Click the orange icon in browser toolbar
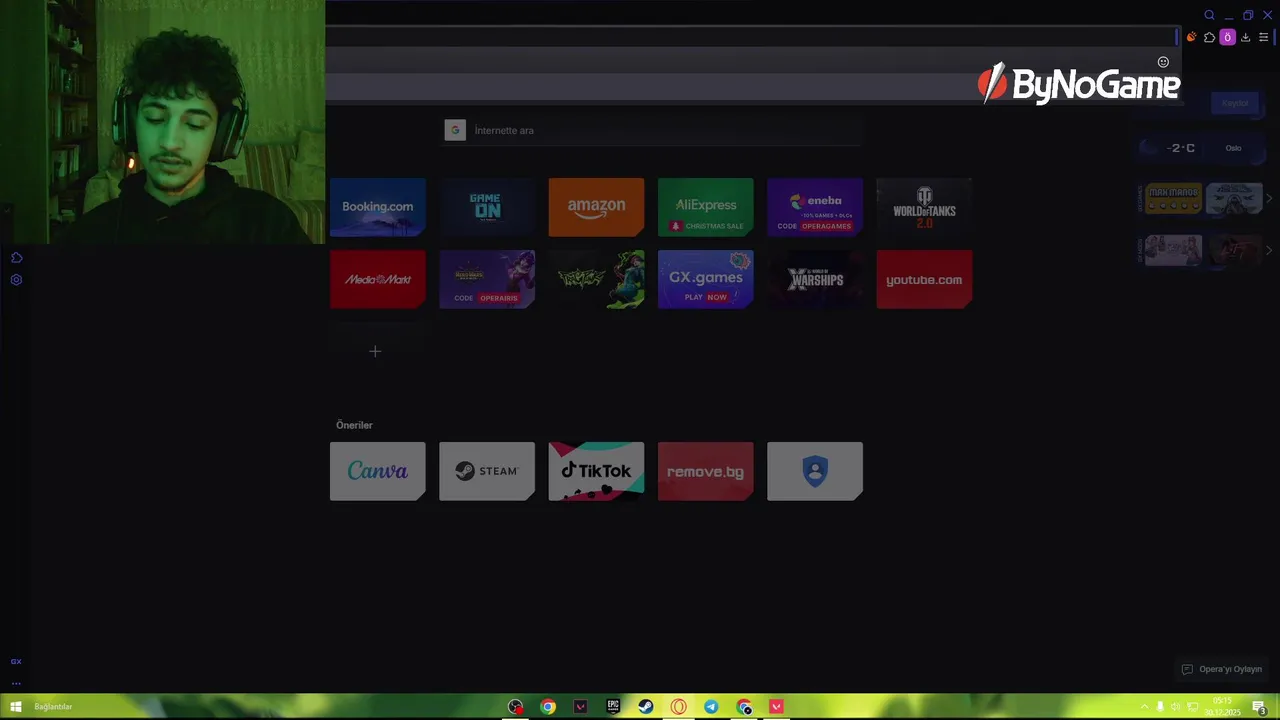This screenshot has width=1280, height=720. coord(1191,37)
